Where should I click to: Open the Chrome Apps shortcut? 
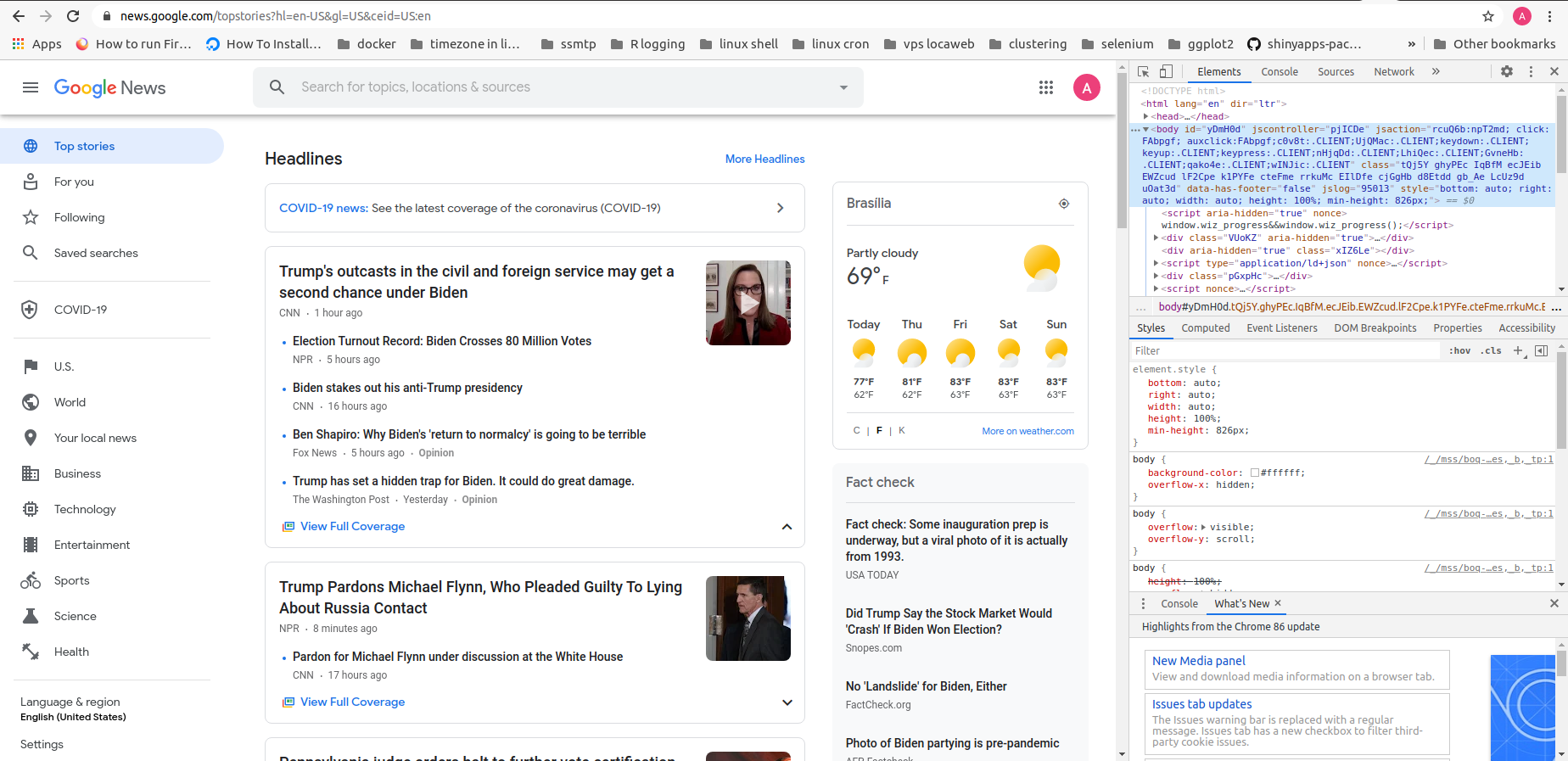click(37, 44)
